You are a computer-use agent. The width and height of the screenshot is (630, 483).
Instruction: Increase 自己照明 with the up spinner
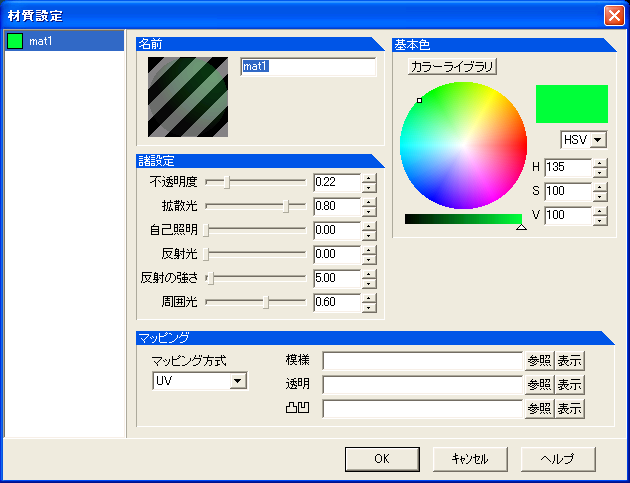(x=369, y=226)
